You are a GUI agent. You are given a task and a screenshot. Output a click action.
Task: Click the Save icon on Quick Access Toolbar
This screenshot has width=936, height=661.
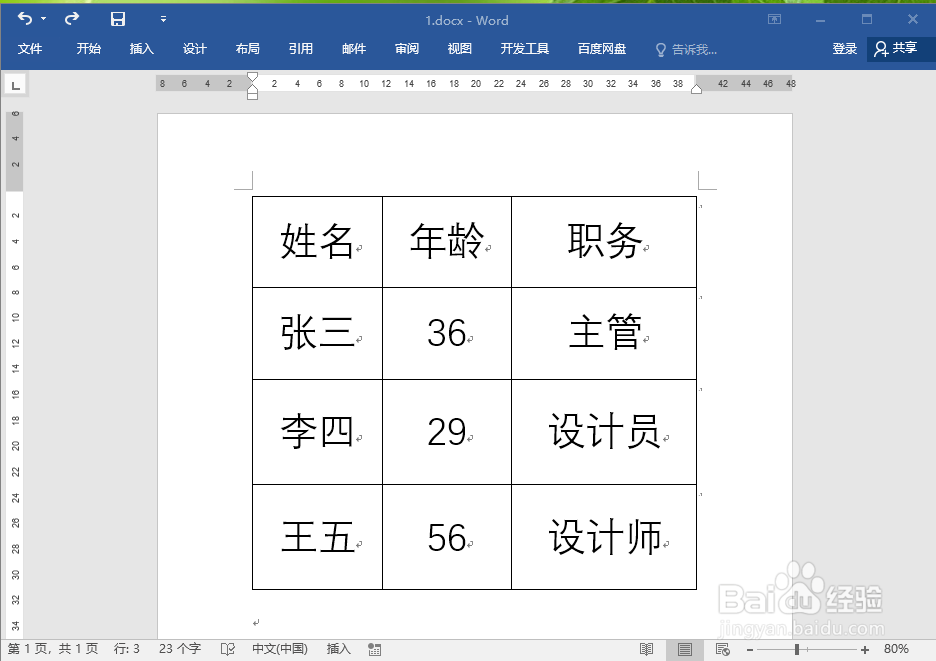[118, 18]
